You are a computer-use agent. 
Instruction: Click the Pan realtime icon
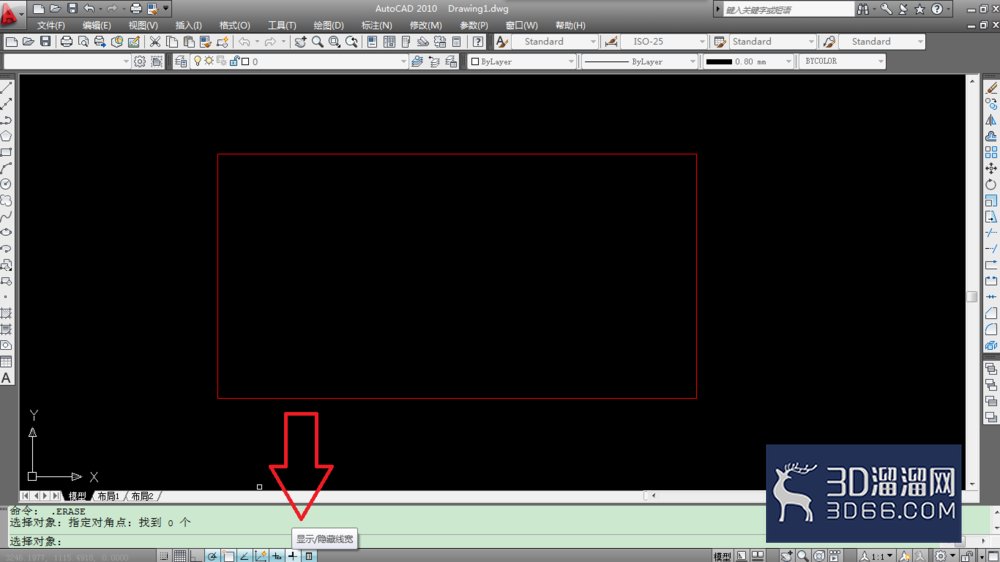click(x=300, y=41)
